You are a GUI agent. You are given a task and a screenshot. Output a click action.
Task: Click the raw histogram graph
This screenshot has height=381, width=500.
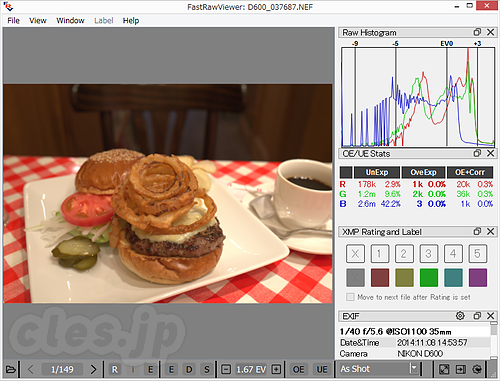[418, 97]
